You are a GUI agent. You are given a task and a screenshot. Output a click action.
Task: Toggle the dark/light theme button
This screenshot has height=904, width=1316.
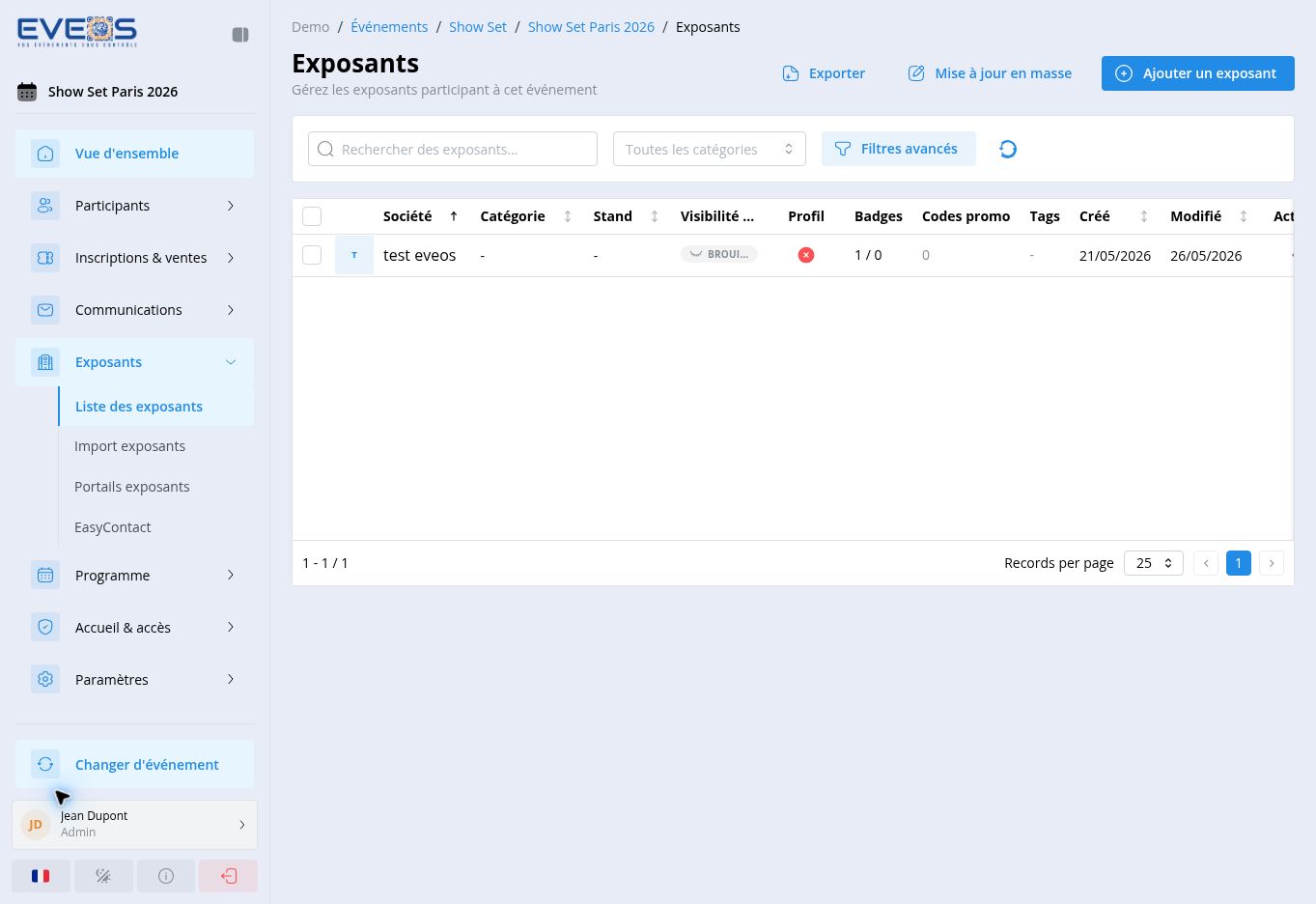pyautogui.click(x=103, y=876)
